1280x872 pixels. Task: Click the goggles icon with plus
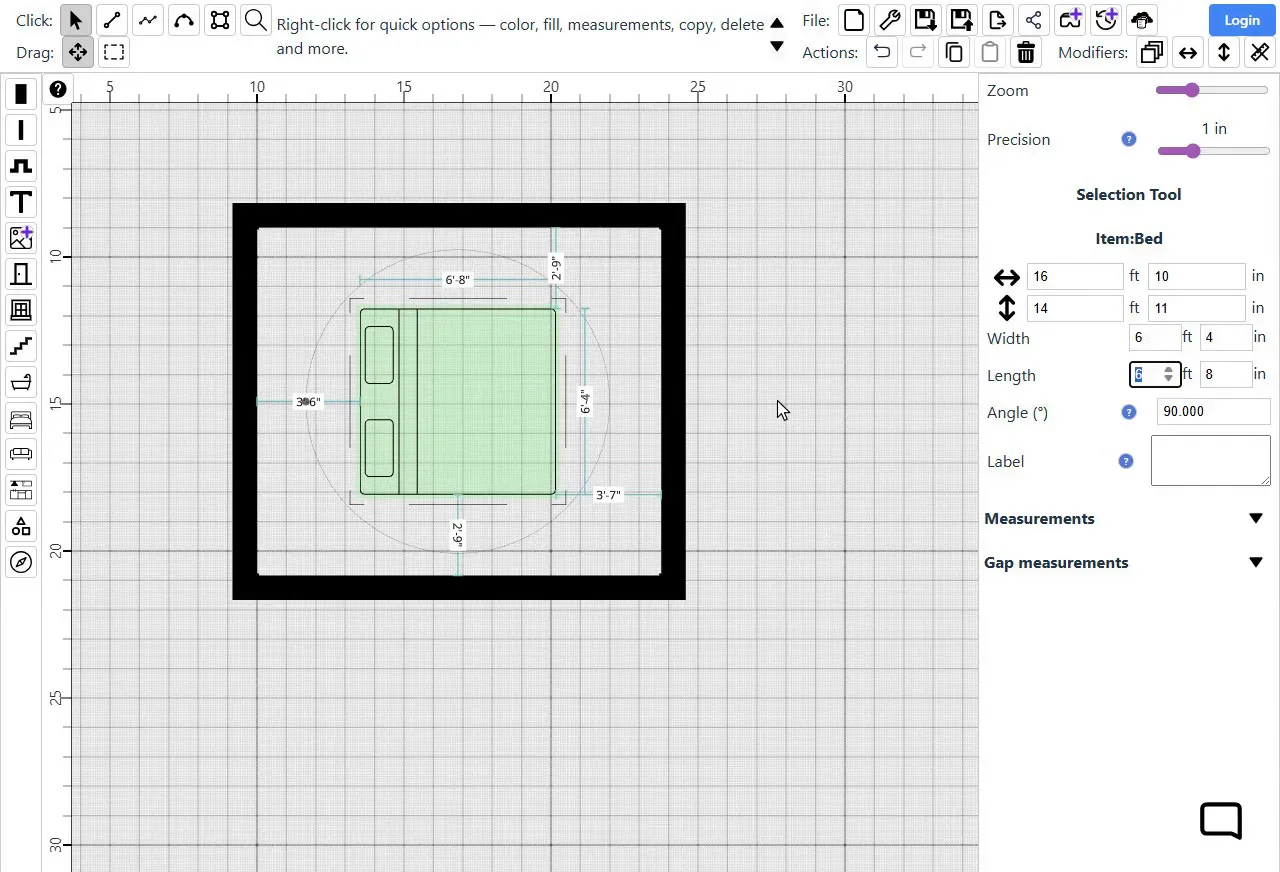coord(1069,20)
